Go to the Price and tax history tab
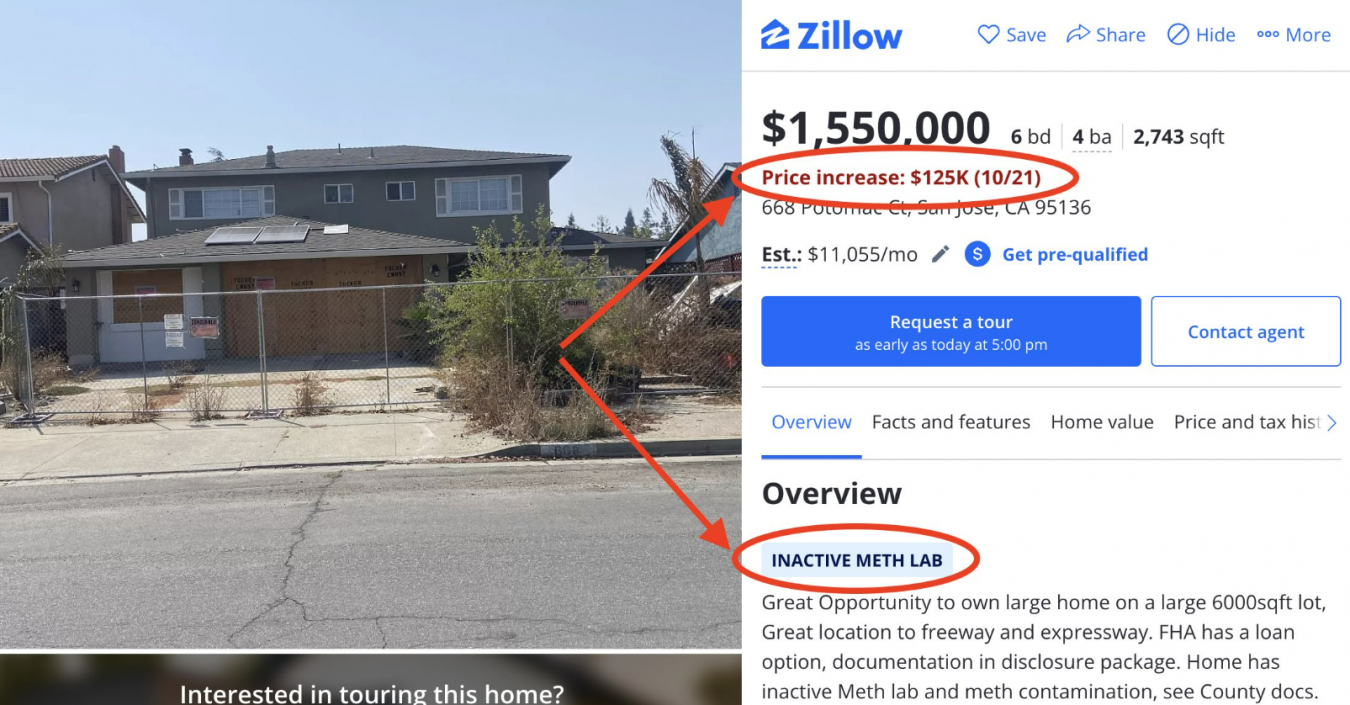This screenshot has height=705, width=1350. 1246,422
